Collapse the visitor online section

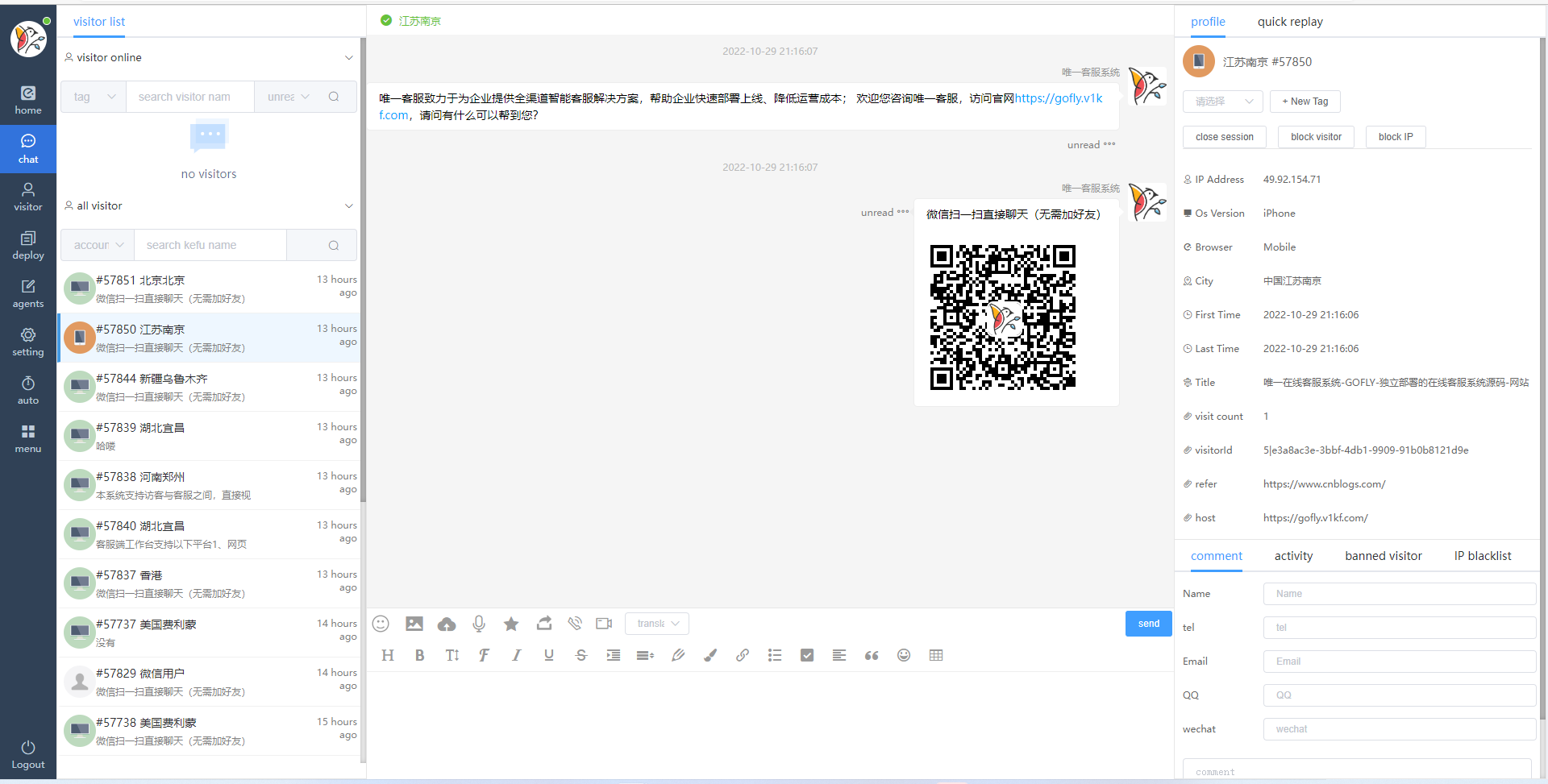point(349,57)
